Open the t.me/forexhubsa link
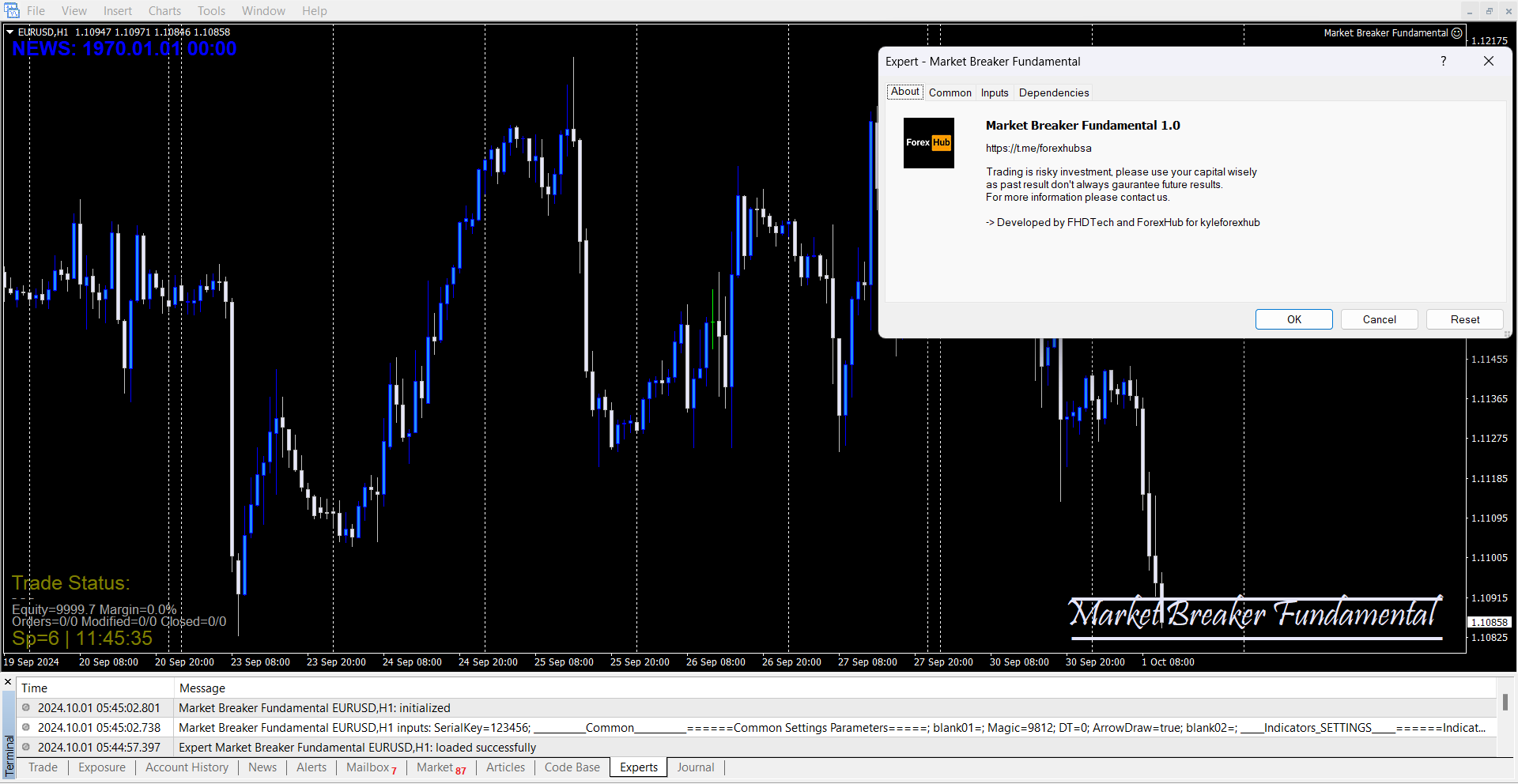The width and height of the screenshot is (1518, 784). pyautogui.click(x=1038, y=149)
